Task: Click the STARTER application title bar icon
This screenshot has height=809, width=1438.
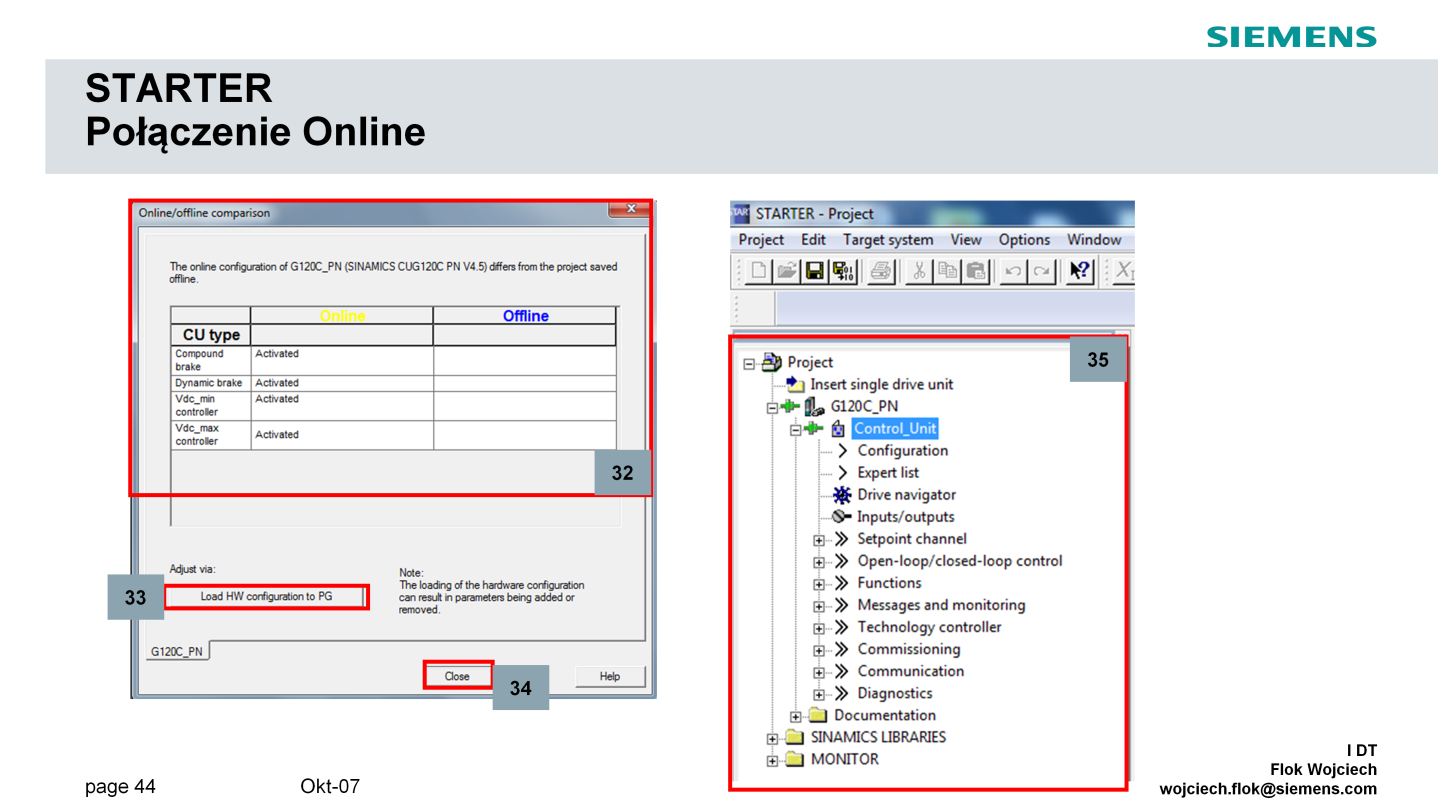Action: [x=741, y=213]
